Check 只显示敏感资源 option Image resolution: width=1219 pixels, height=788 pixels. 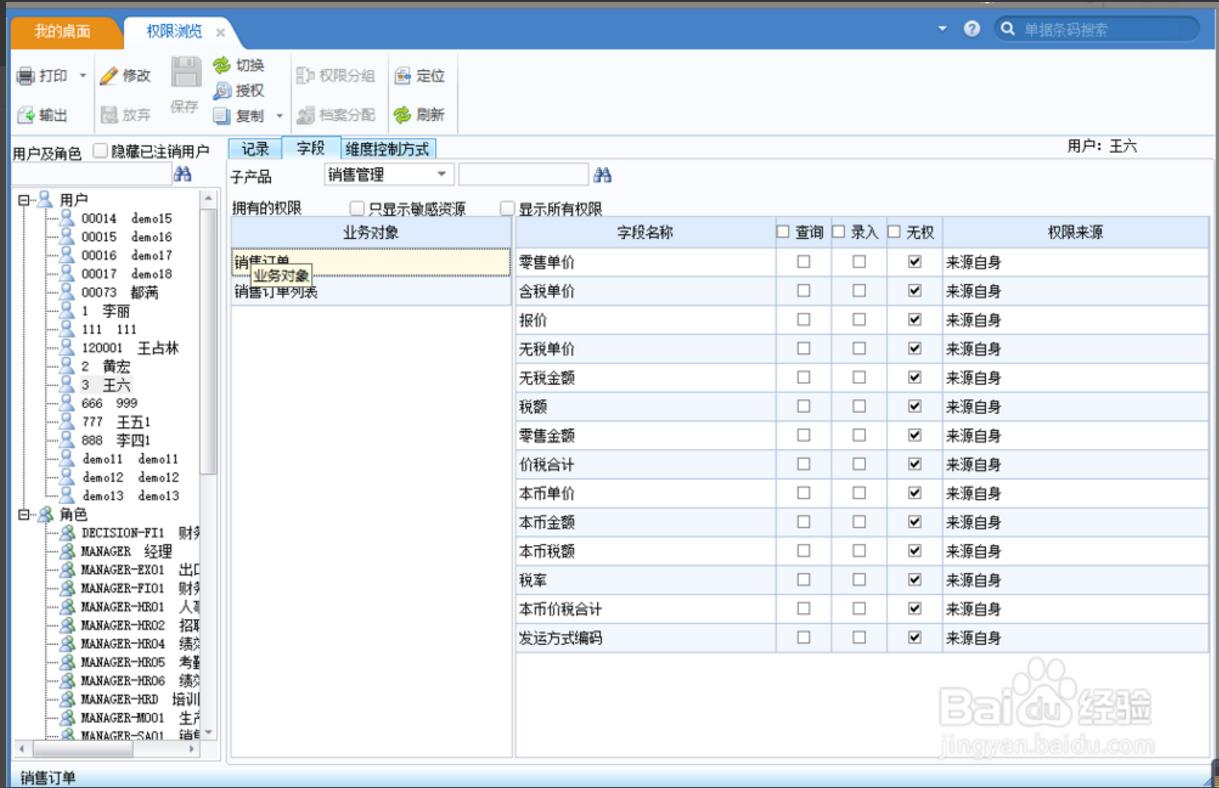click(357, 209)
